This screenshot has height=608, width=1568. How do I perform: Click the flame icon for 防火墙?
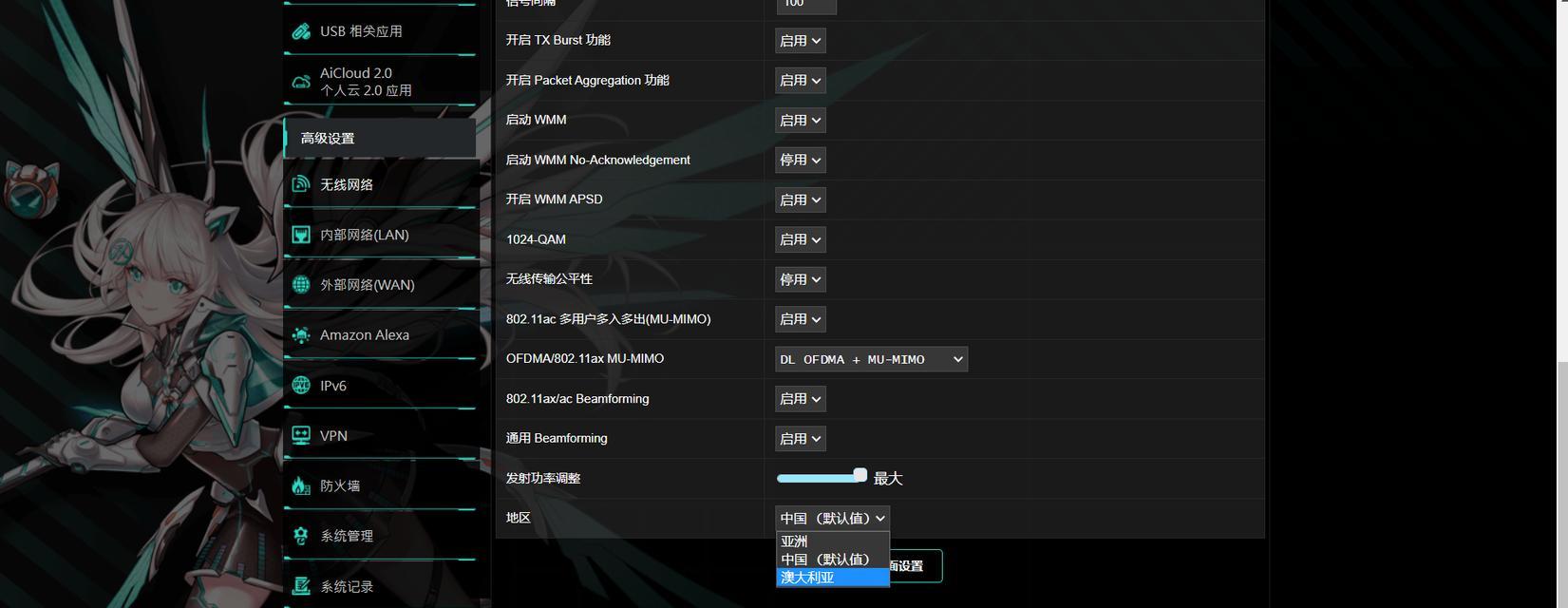click(x=301, y=485)
